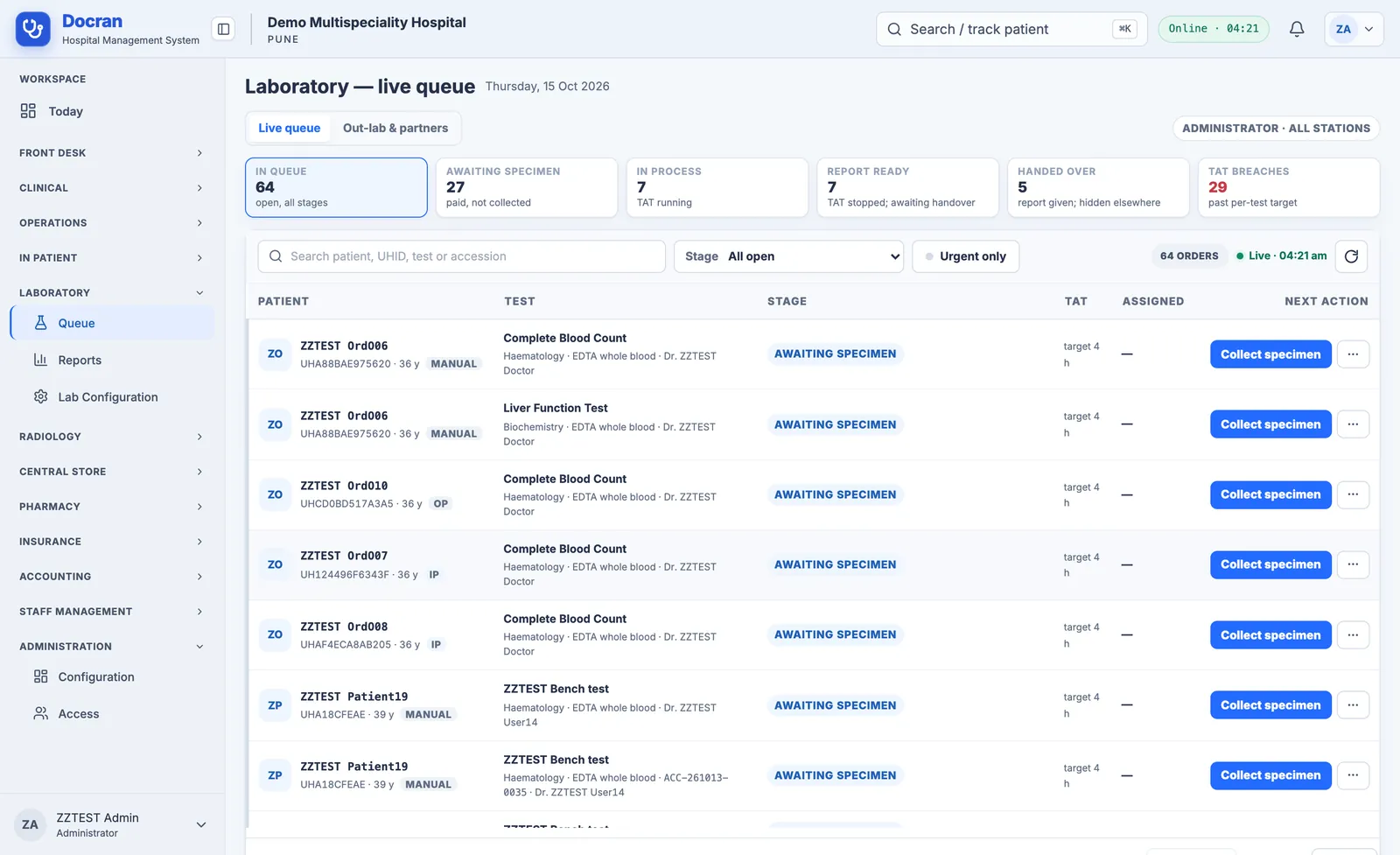
Task: Expand the Front Desk section
Action: coord(112,152)
